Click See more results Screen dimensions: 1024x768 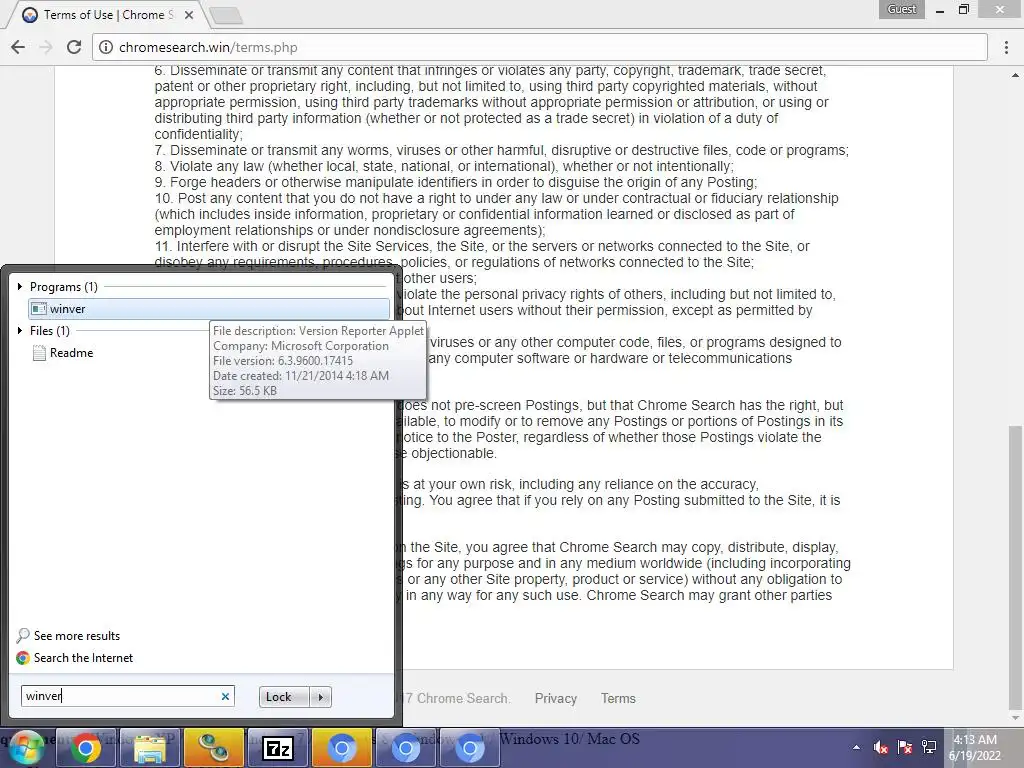pos(76,635)
